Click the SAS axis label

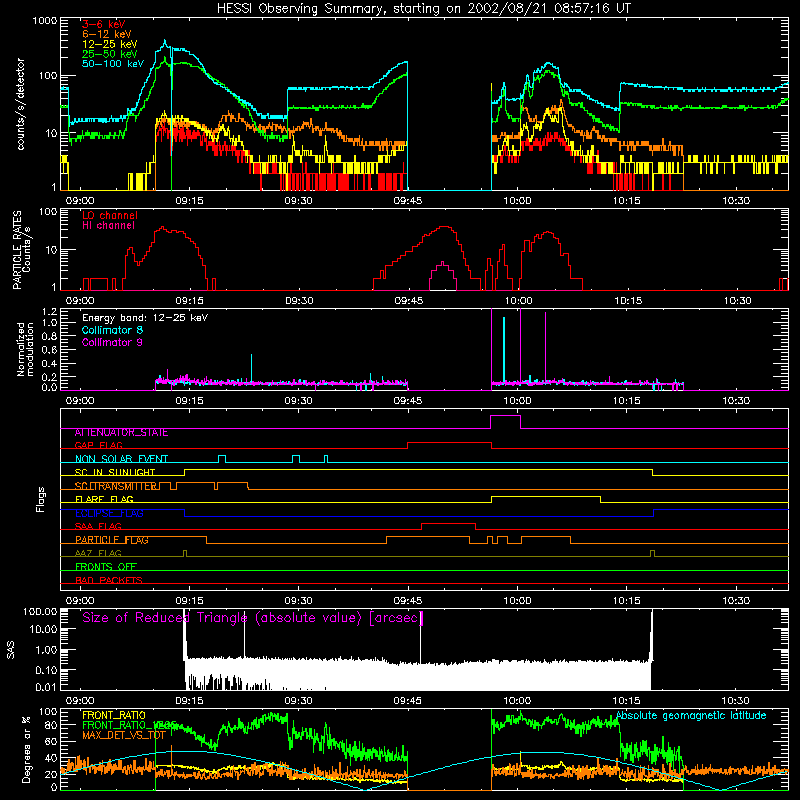(x=11, y=650)
